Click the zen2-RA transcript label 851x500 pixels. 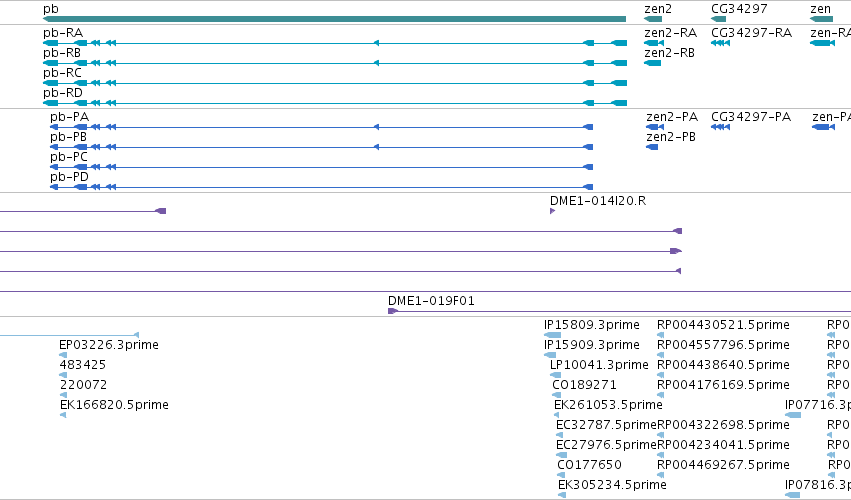pos(670,33)
